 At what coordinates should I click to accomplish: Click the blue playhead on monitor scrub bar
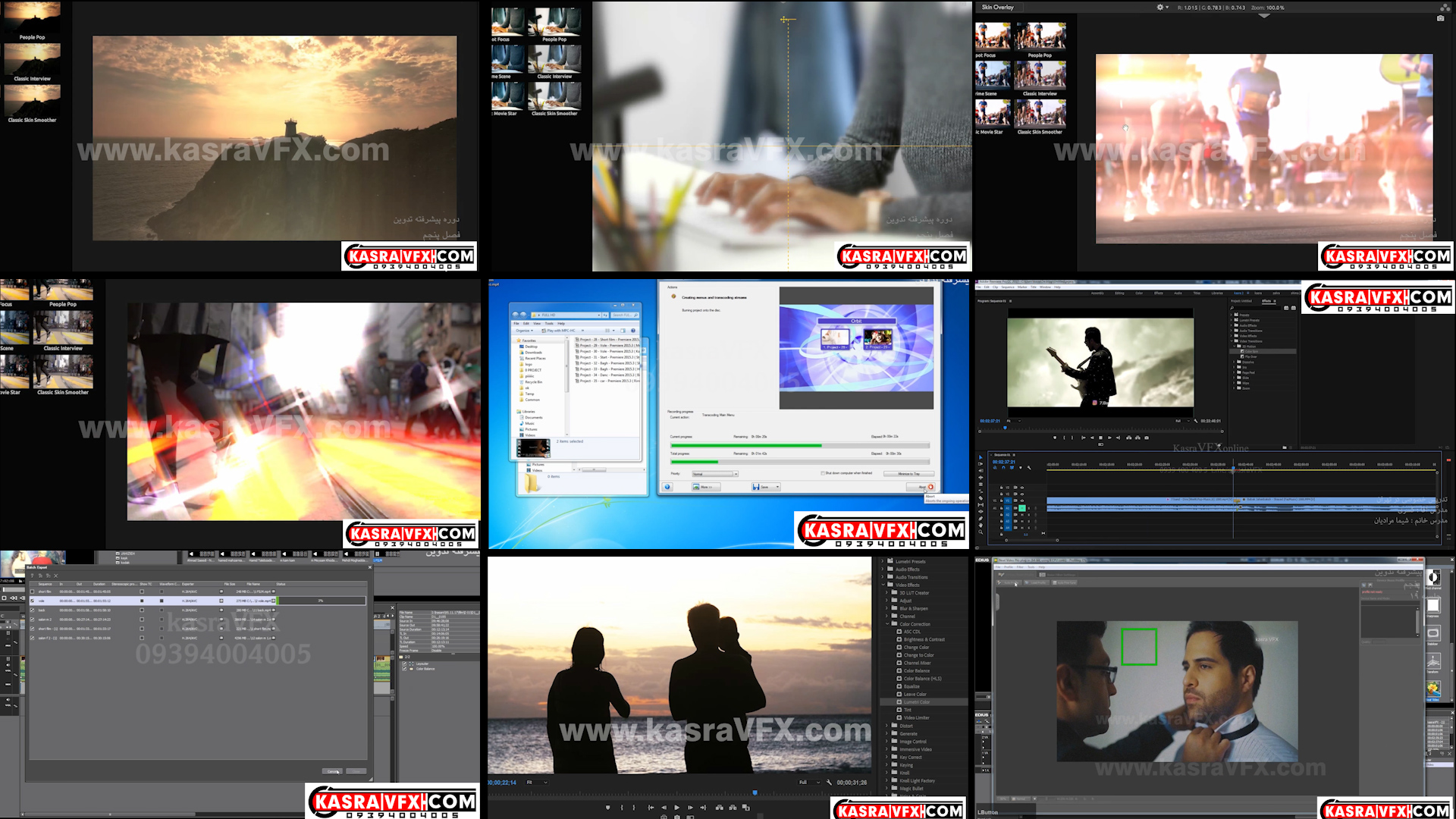pyautogui.click(x=755, y=792)
